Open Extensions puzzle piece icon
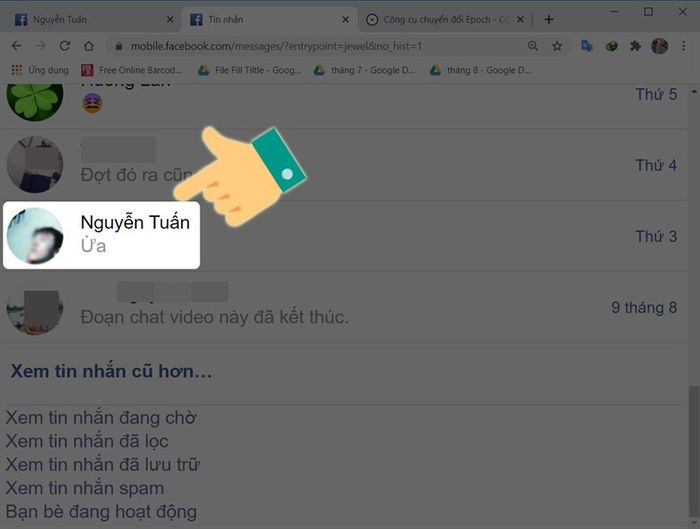This screenshot has height=529, width=700. coord(635,46)
